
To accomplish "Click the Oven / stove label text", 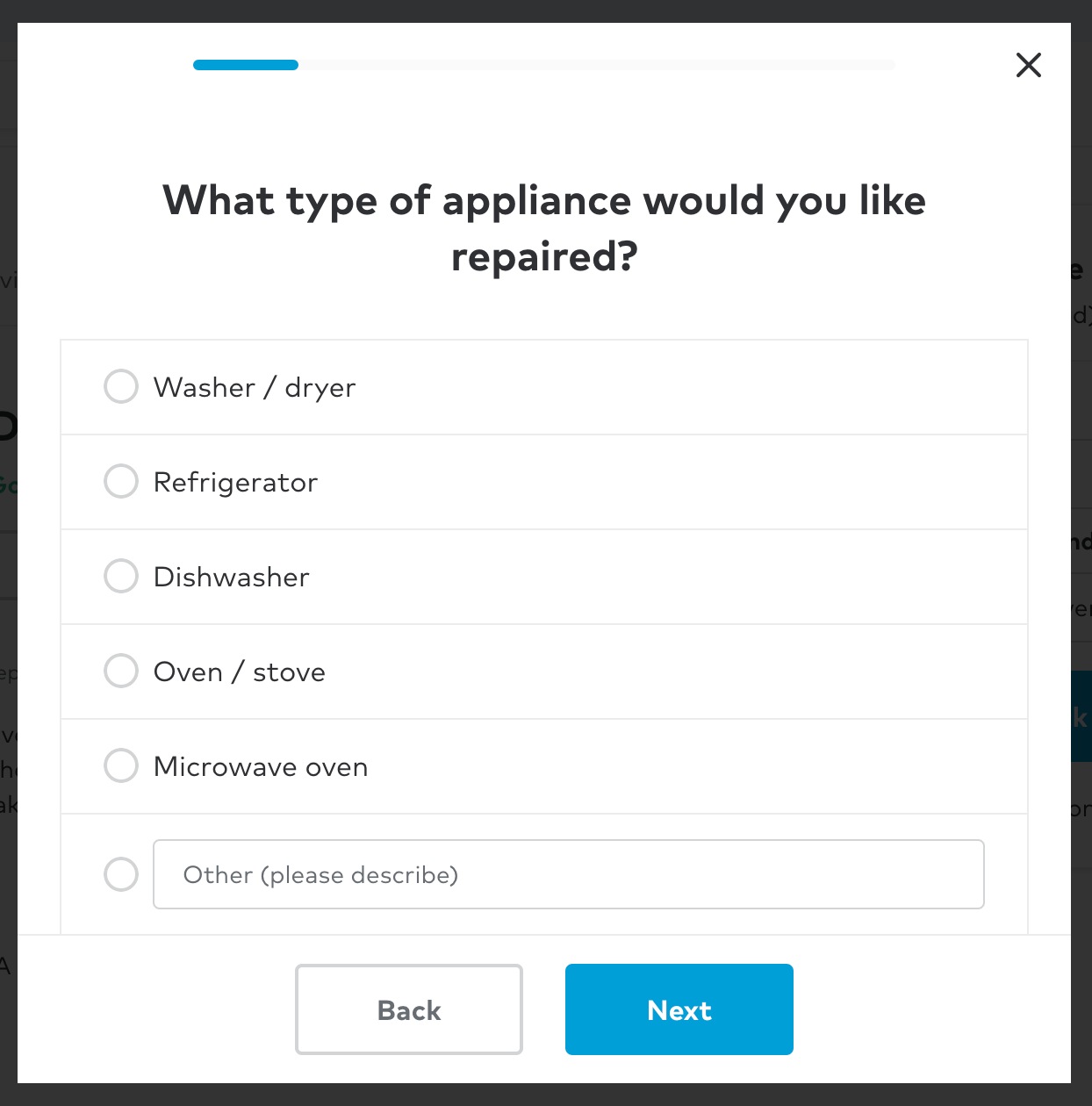I will click(240, 671).
